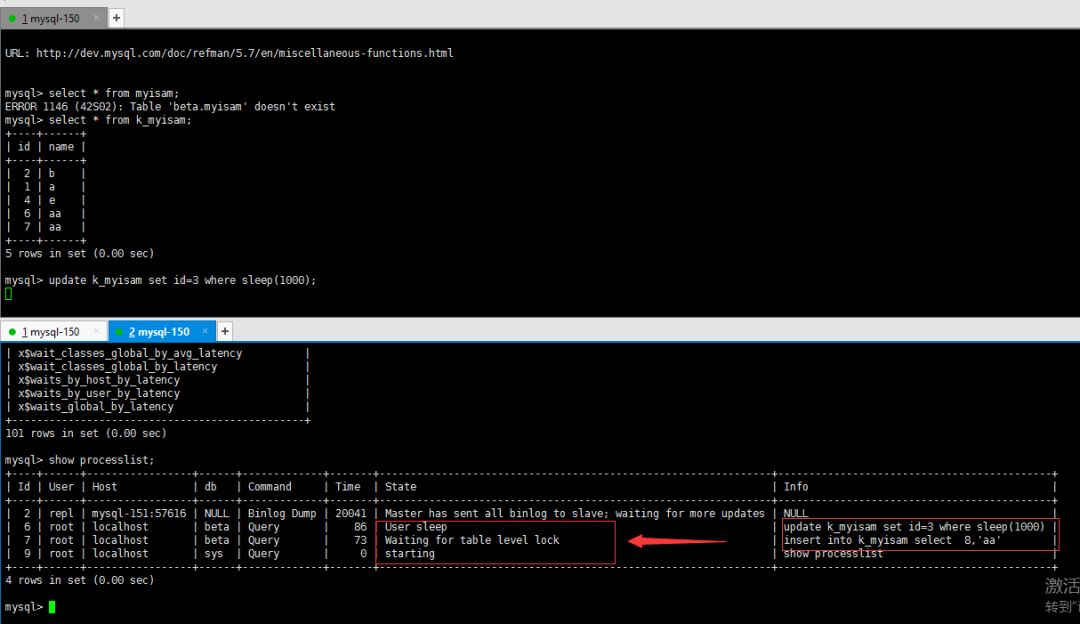Click the 'User' column header in processlist

pos(61,487)
